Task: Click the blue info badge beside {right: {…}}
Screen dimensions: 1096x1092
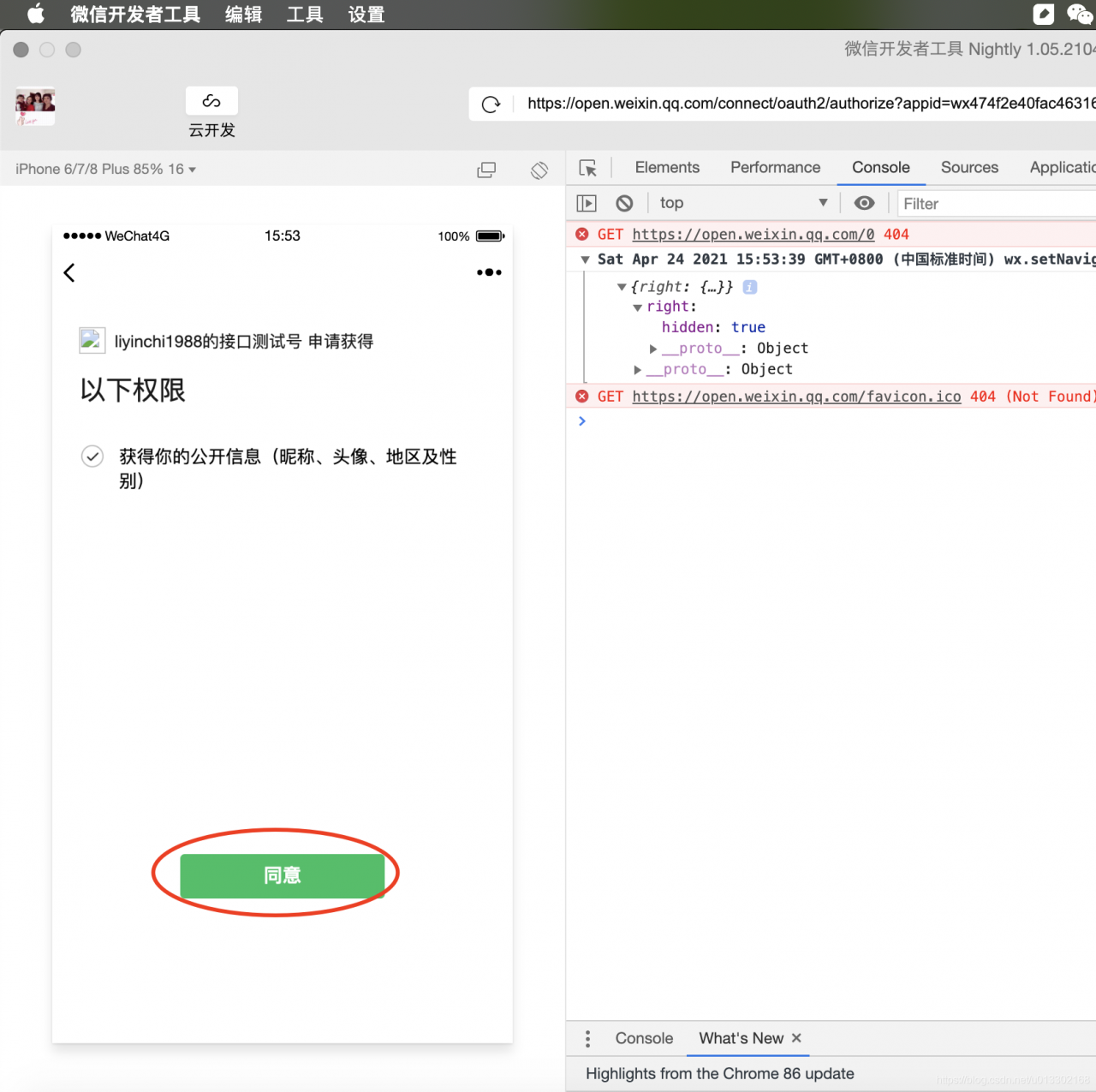Action: (750, 287)
